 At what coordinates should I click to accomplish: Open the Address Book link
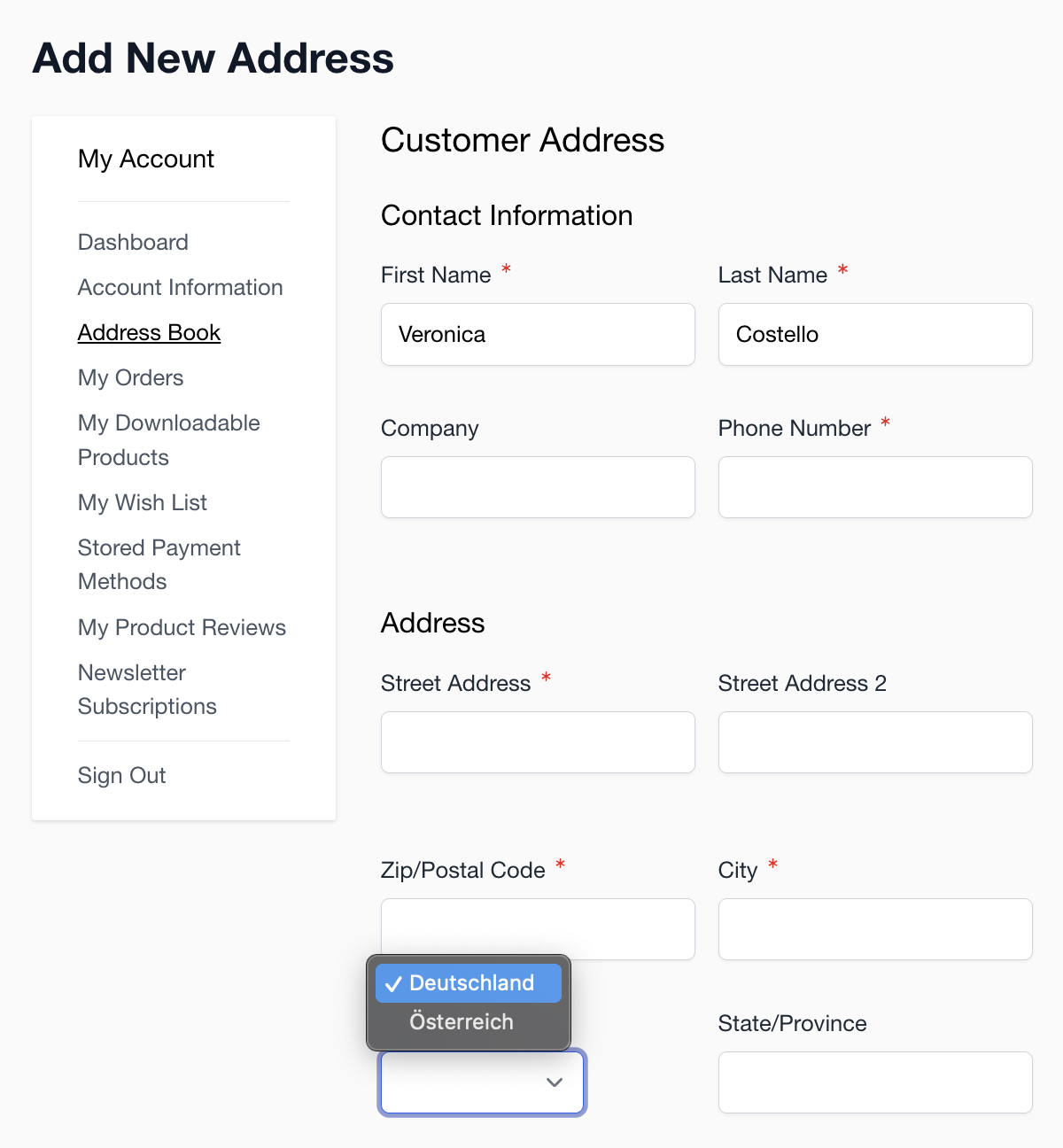(x=149, y=332)
